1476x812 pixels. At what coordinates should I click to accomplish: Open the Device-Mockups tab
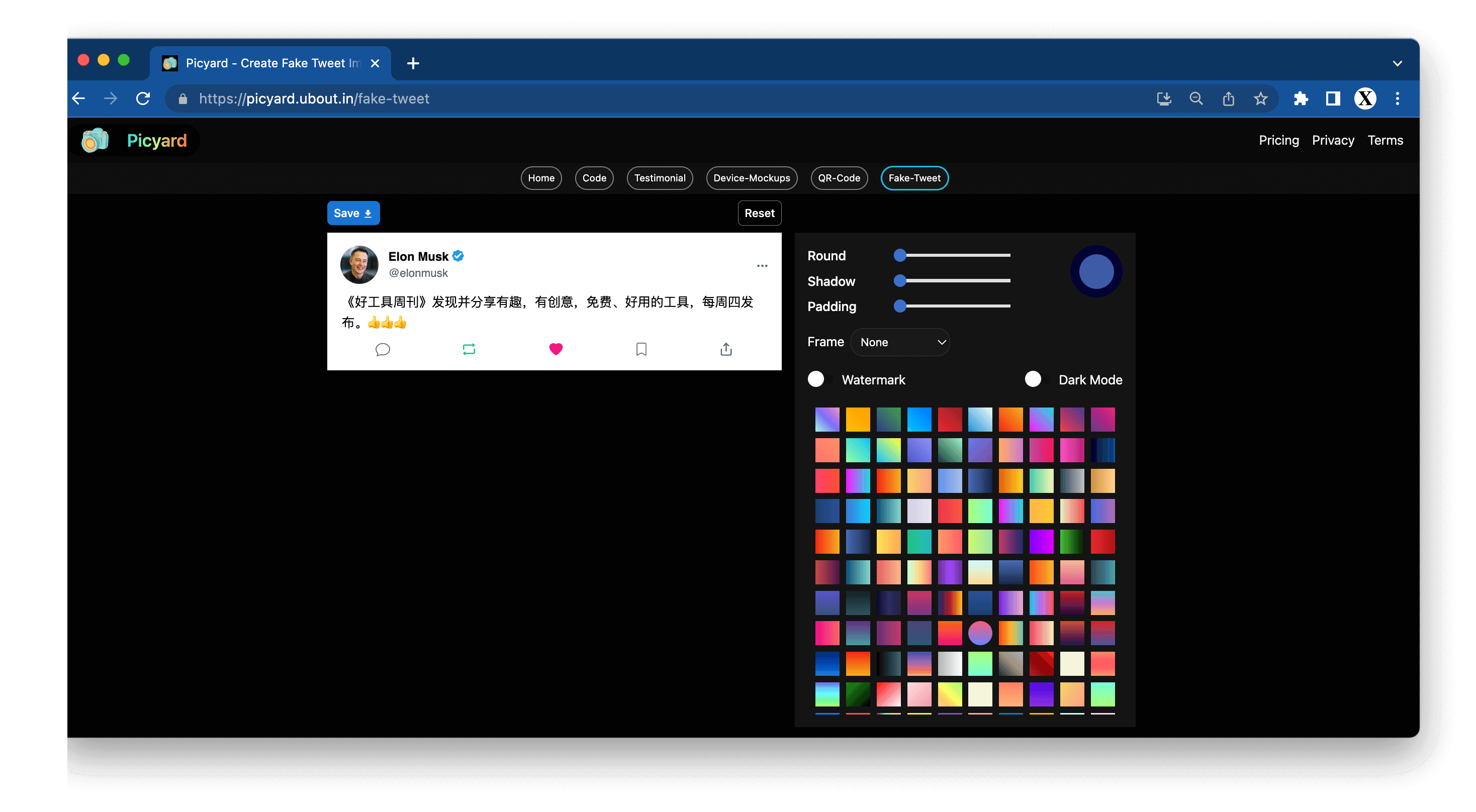pos(751,178)
